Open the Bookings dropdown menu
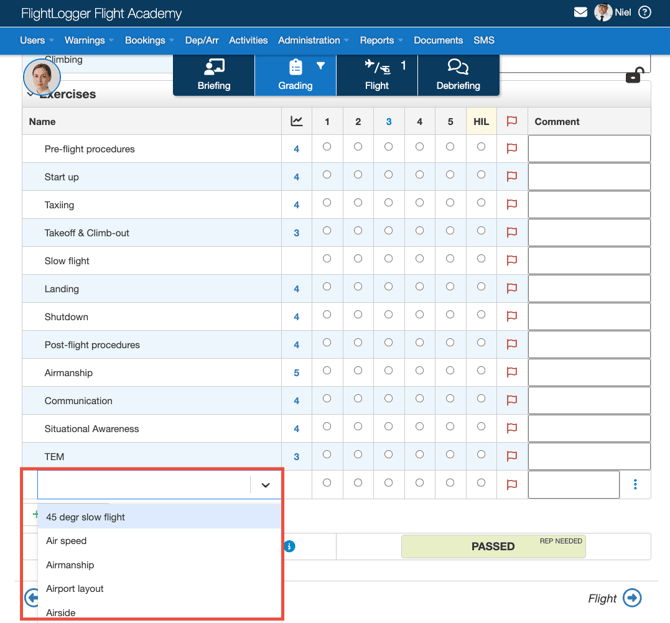This screenshot has width=670, height=623. (149, 41)
